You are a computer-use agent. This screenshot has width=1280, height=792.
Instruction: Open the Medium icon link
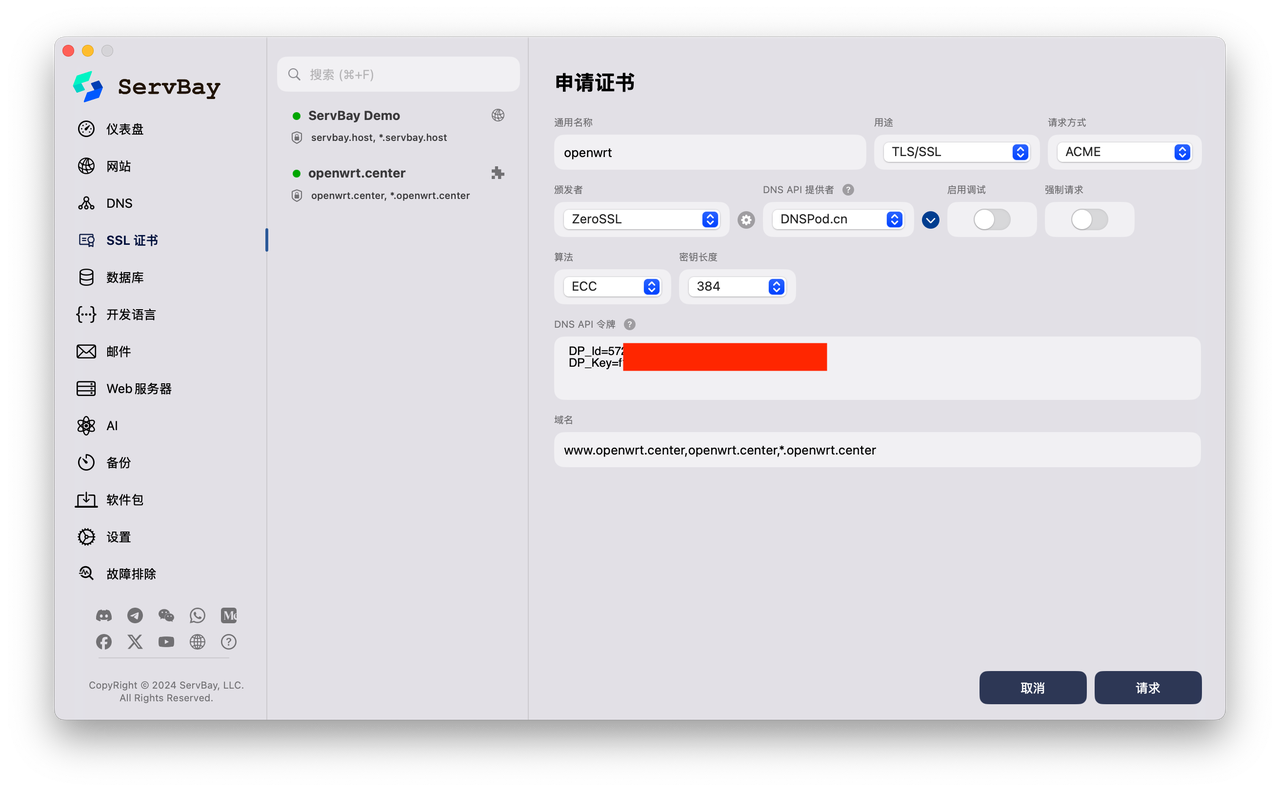(229, 616)
